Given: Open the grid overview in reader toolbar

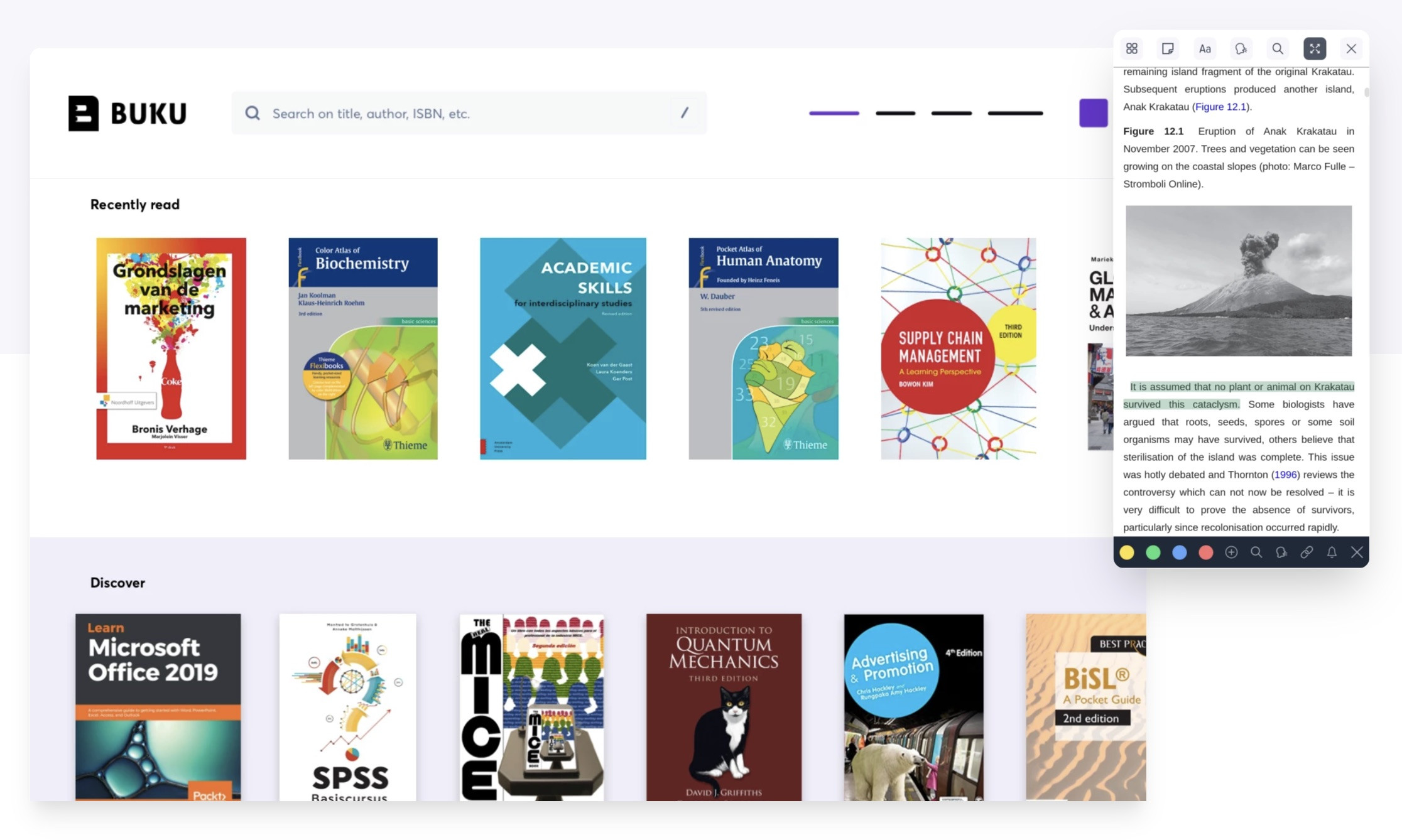Looking at the screenshot, I should click(1132, 48).
